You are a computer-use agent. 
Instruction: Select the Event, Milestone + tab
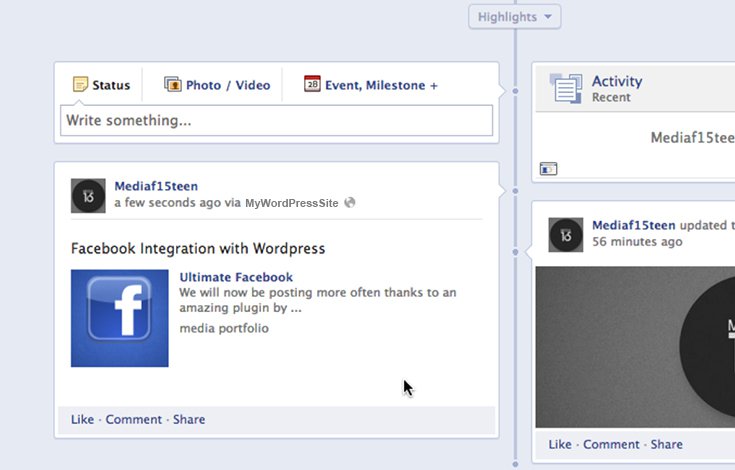point(370,85)
